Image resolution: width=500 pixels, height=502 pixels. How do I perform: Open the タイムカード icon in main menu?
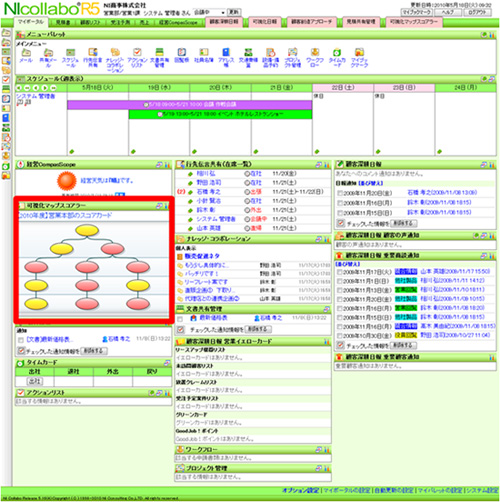(337, 52)
